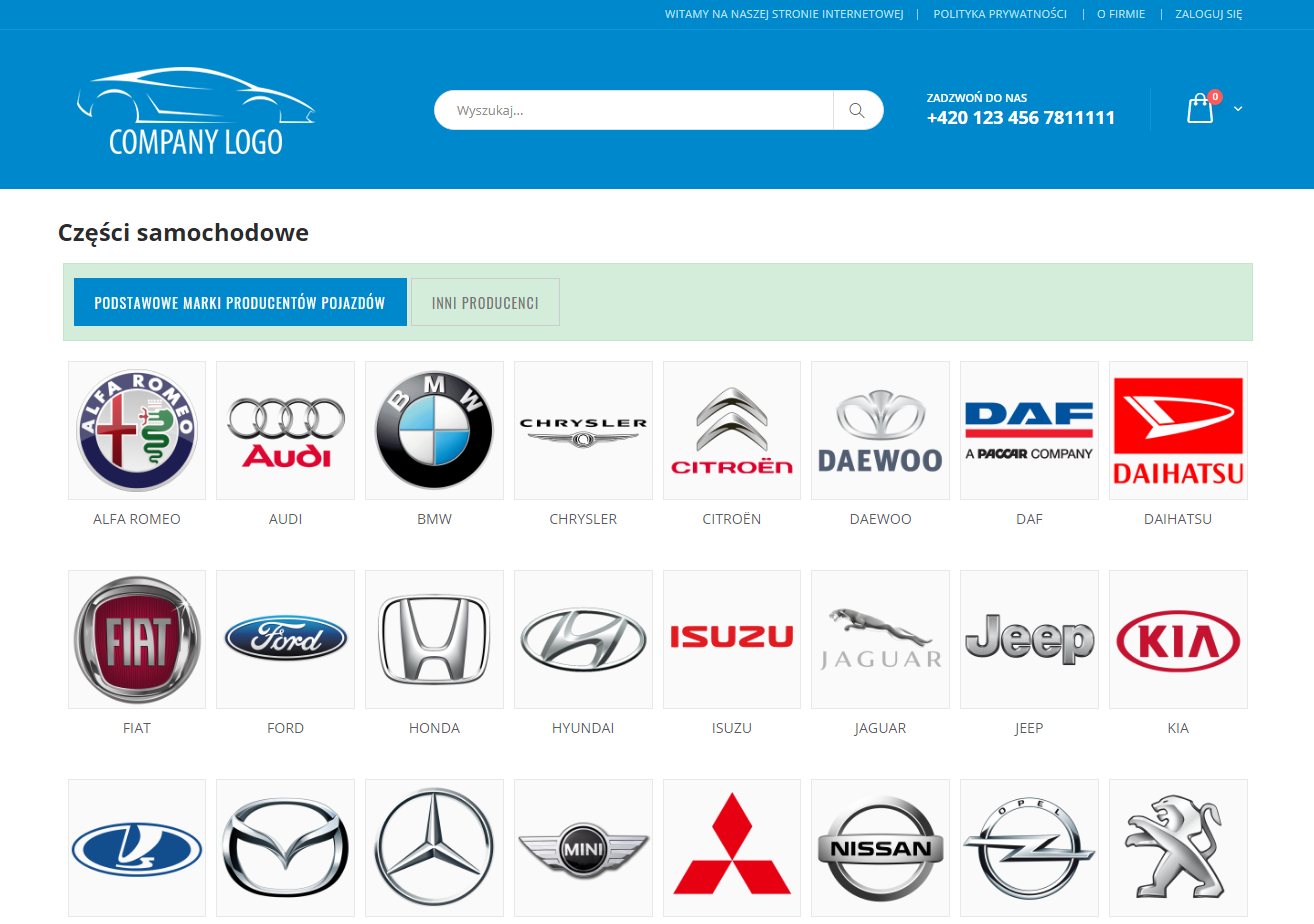Screen dimensions: 1314x924
Task: Open the DAF Paccar logo
Action: tap(1029, 430)
